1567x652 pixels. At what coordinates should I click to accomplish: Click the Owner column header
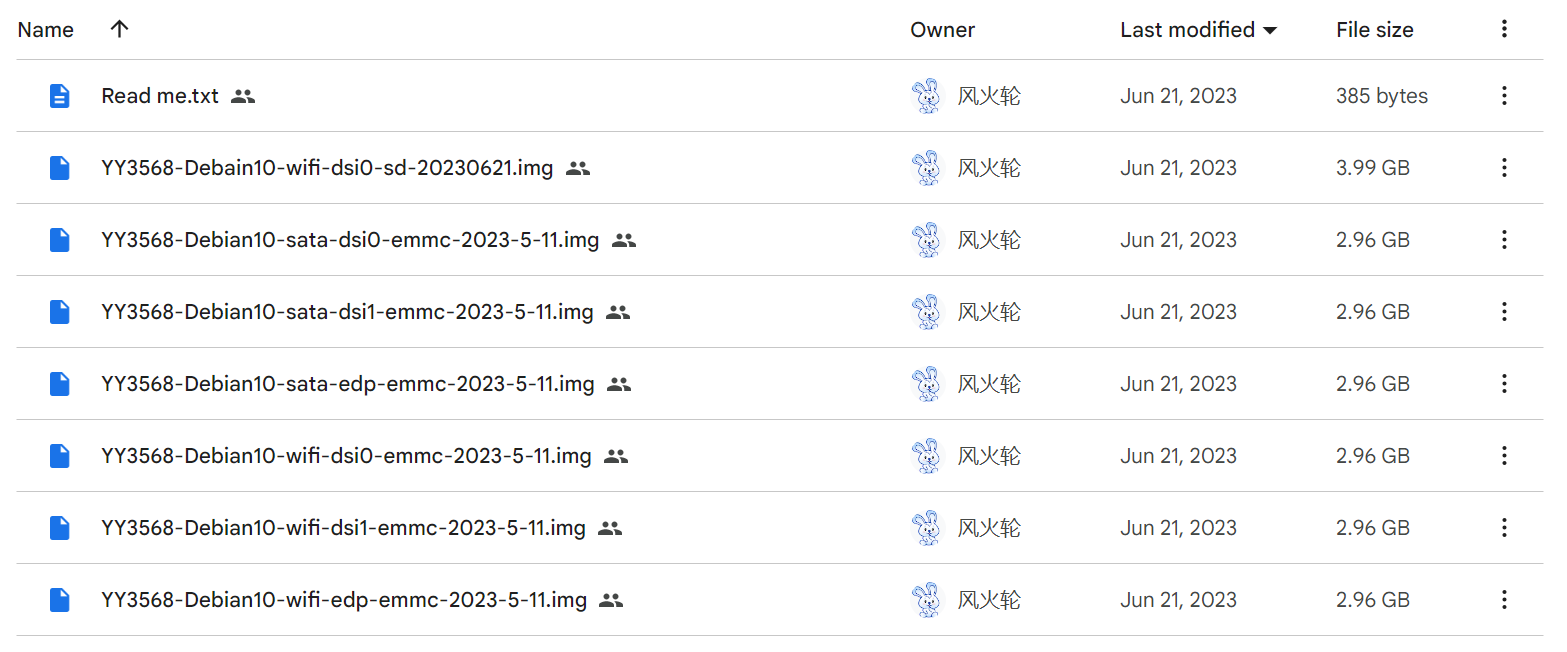click(942, 30)
